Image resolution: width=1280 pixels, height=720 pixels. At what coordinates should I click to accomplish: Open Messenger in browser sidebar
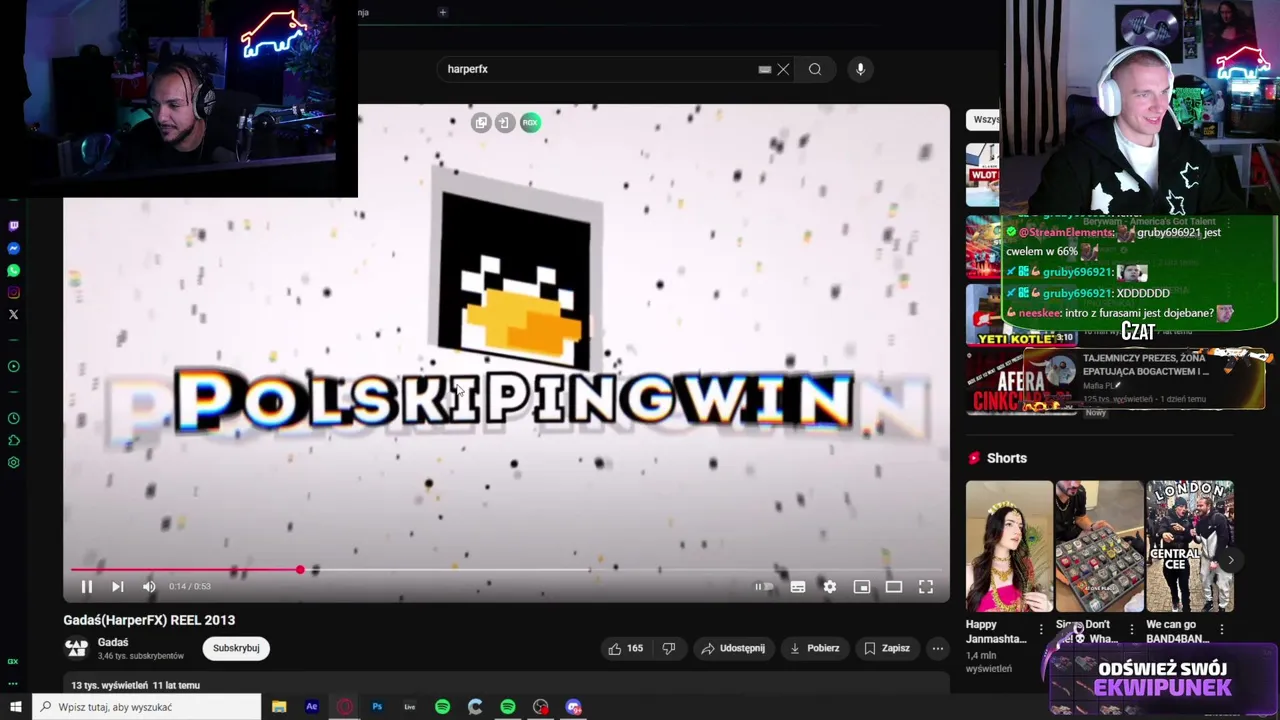click(x=13, y=248)
